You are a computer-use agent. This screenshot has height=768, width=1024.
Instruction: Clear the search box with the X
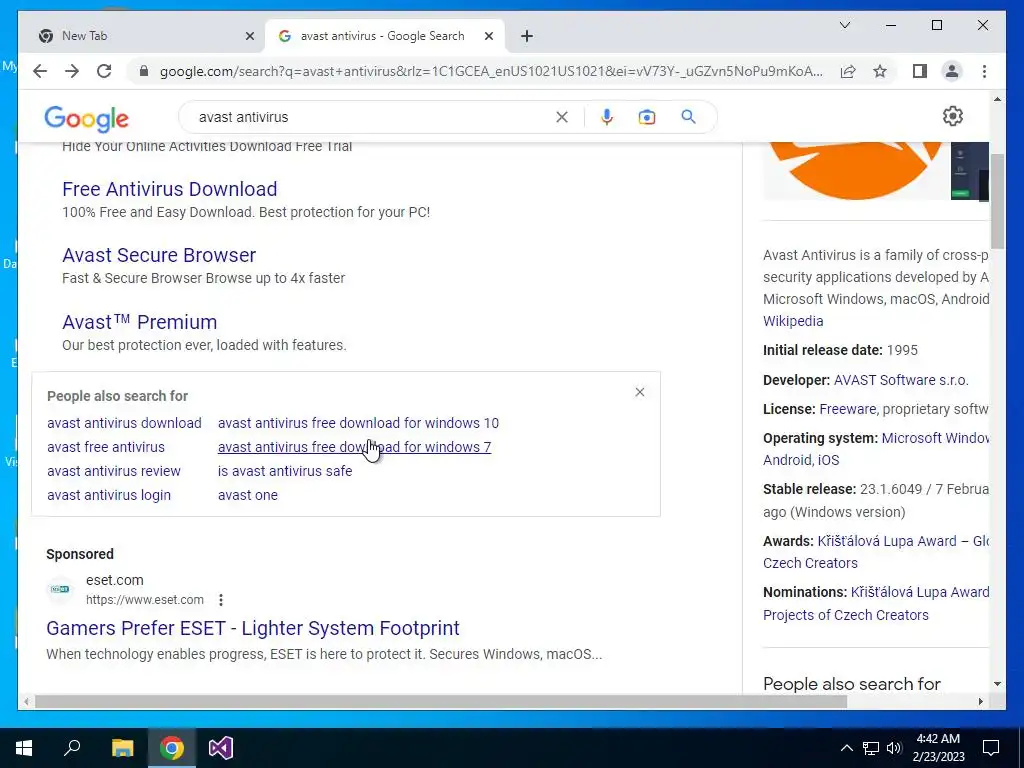coord(562,117)
